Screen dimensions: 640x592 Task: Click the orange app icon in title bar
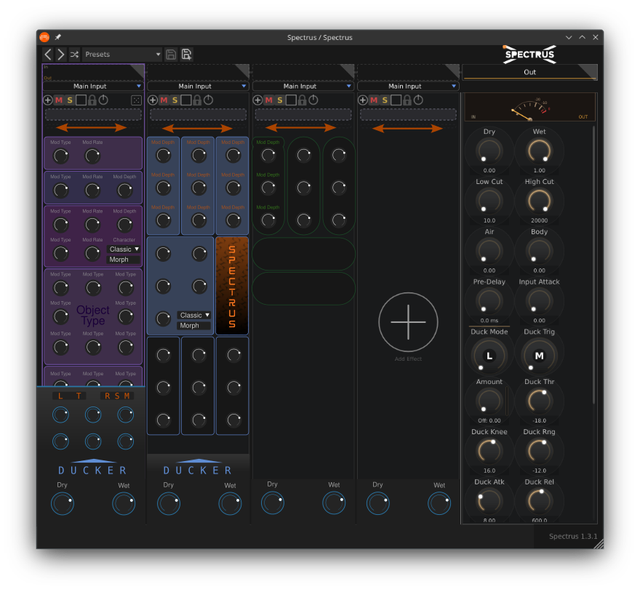pos(44,37)
